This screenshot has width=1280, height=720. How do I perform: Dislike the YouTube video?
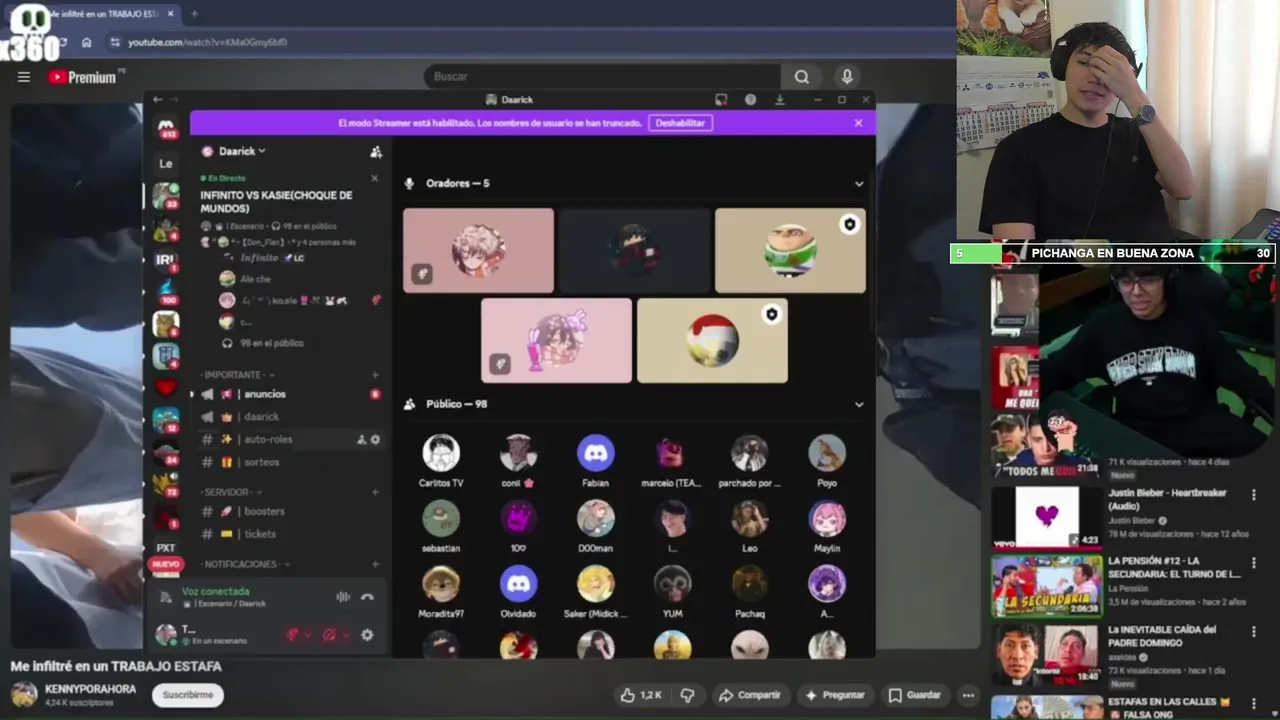687,695
